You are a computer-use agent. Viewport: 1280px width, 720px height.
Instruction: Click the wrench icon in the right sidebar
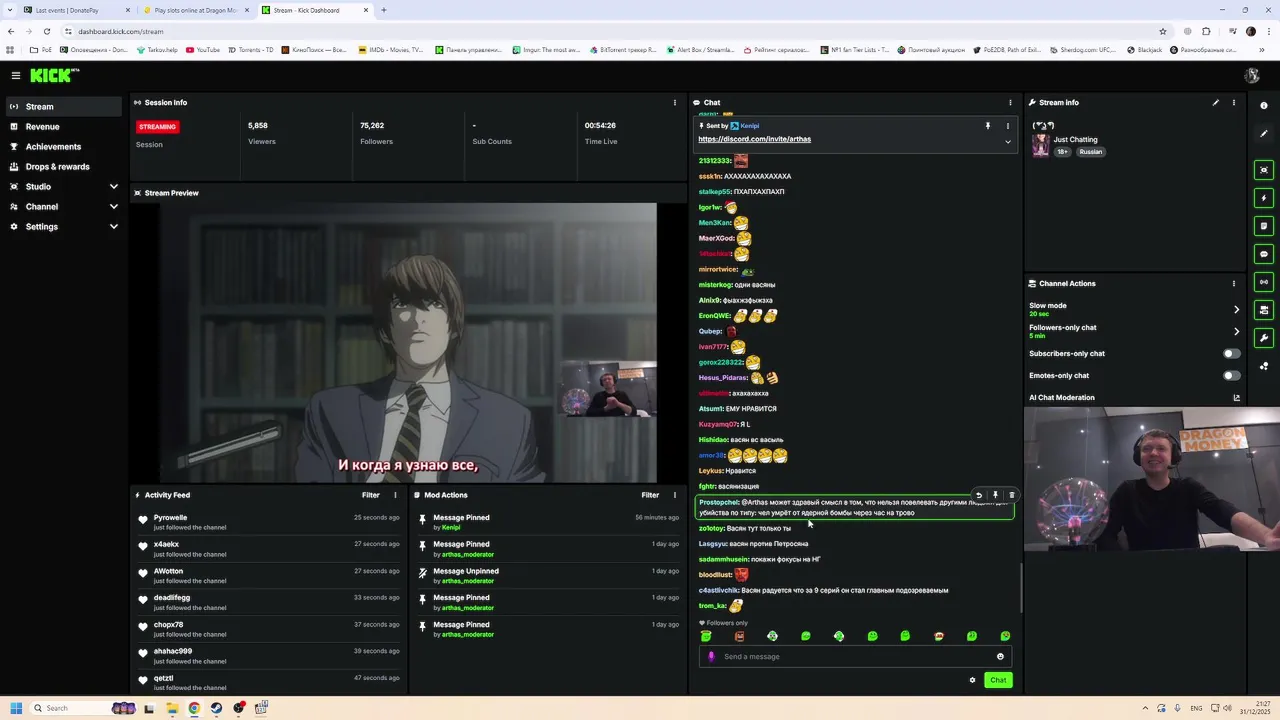tap(1264, 338)
